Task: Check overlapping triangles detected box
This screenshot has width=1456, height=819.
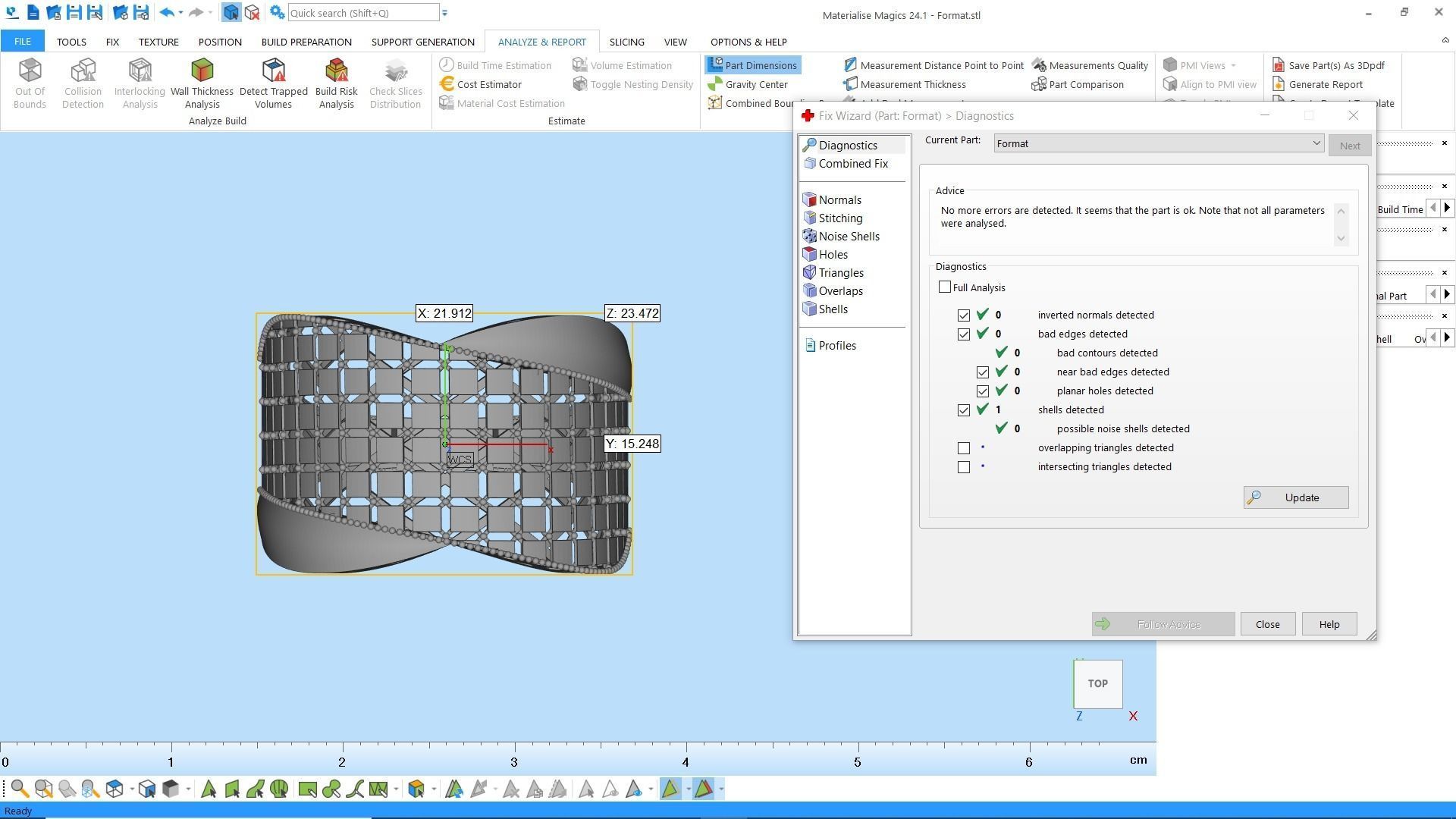Action: tap(964, 448)
